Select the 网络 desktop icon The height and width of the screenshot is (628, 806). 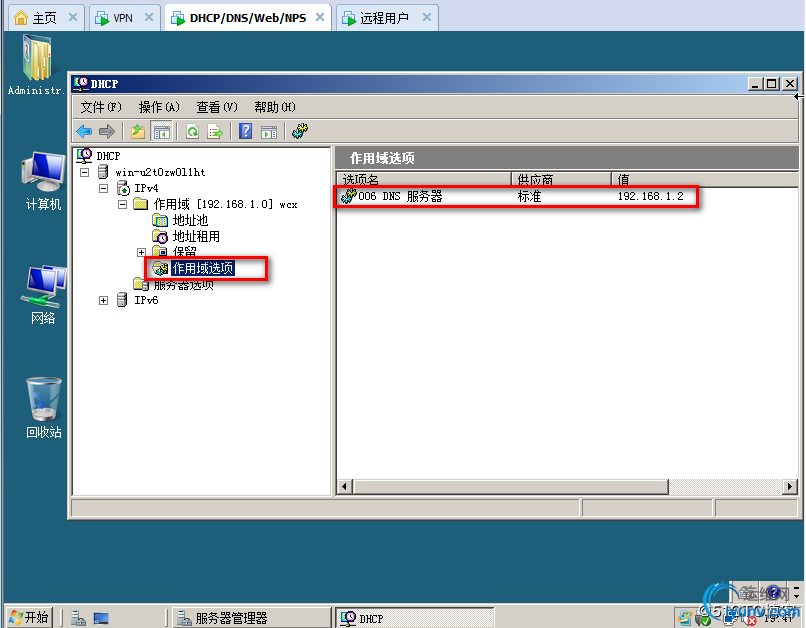pos(43,295)
